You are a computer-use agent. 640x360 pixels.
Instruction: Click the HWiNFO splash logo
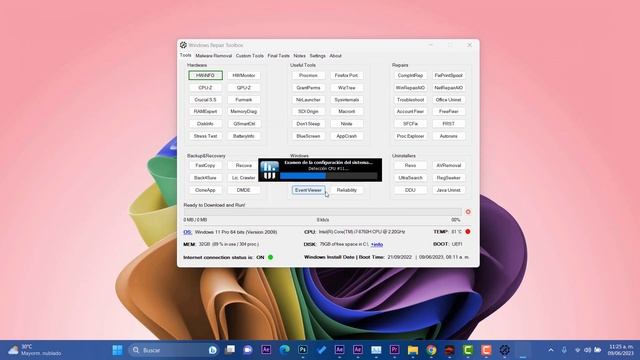pos(269,170)
